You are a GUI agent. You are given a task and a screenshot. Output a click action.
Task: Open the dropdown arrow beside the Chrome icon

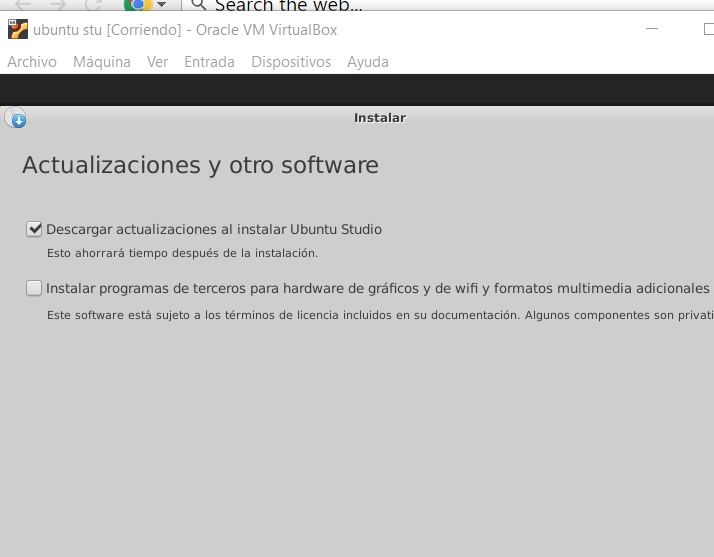coord(161,5)
